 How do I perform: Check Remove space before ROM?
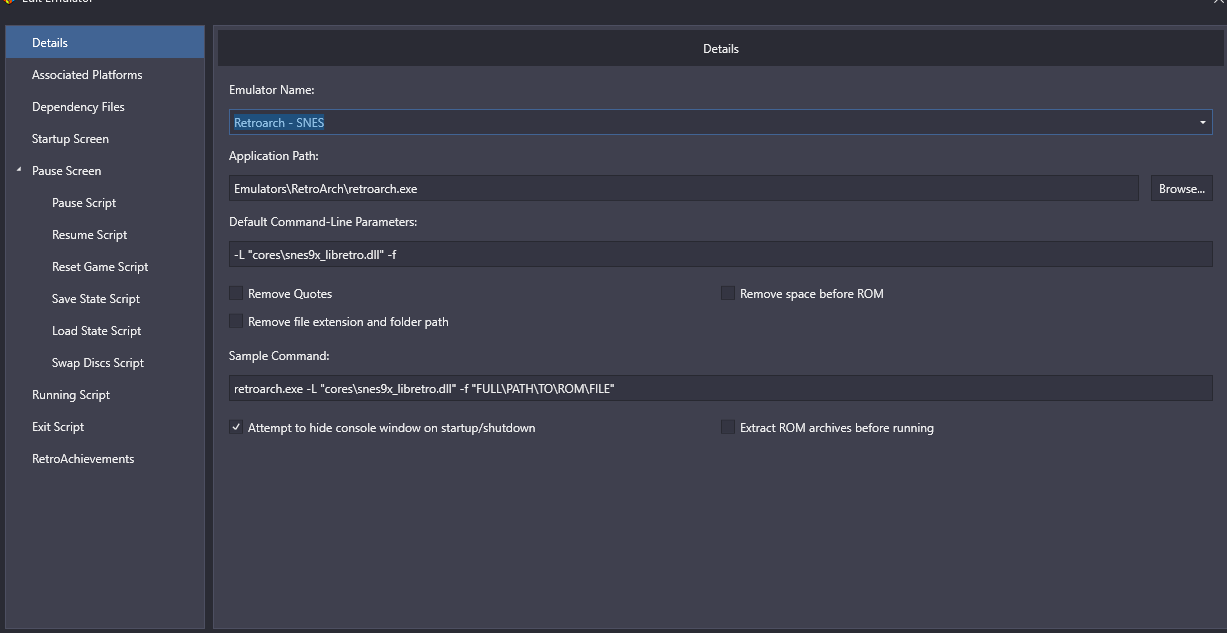[x=728, y=294]
